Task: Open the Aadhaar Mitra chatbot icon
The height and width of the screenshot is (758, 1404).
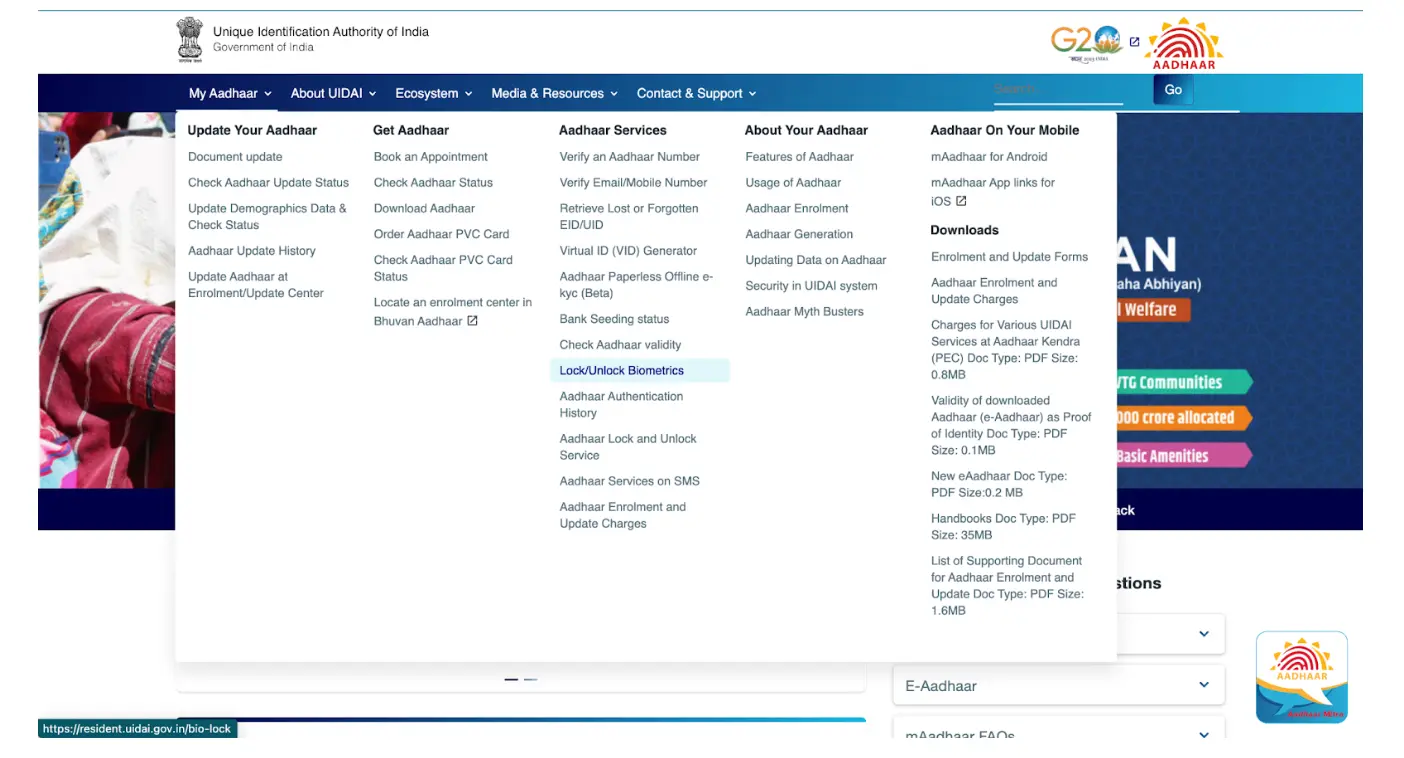Action: click(1301, 676)
